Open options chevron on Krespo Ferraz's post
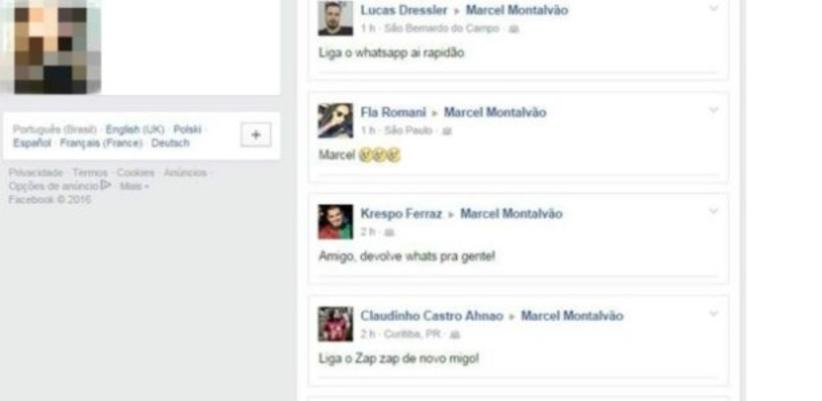 pos(713,211)
